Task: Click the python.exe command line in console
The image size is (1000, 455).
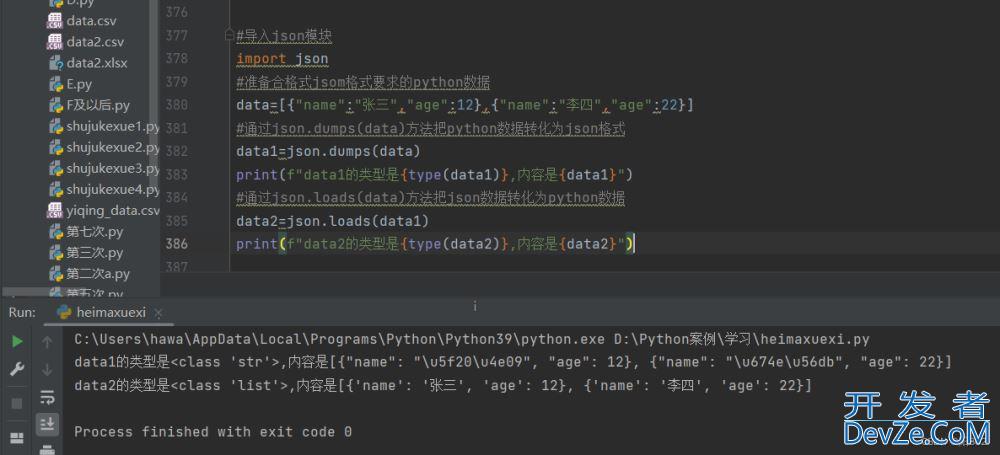Action: (471, 339)
